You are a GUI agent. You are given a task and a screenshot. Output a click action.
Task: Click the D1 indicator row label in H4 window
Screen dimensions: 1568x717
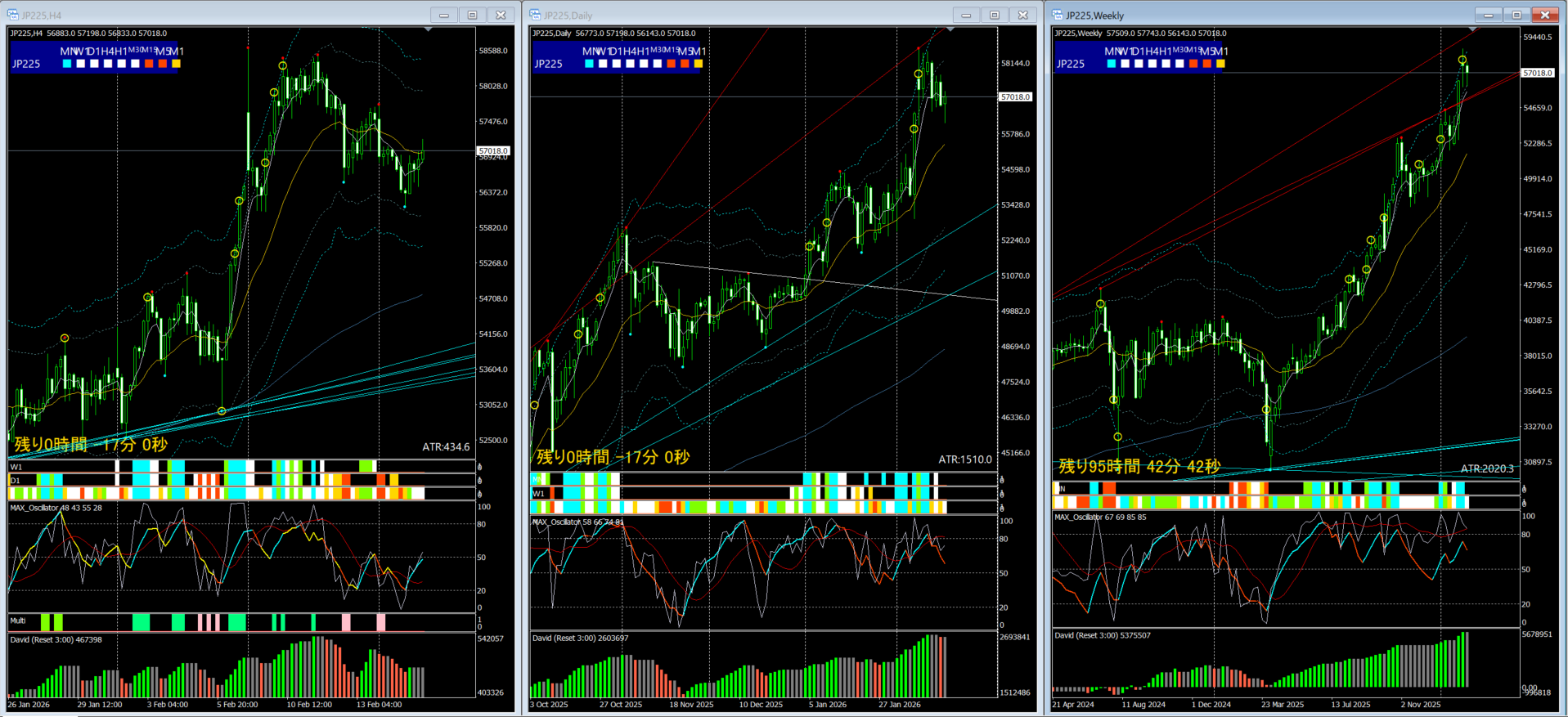tap(16, 480)
